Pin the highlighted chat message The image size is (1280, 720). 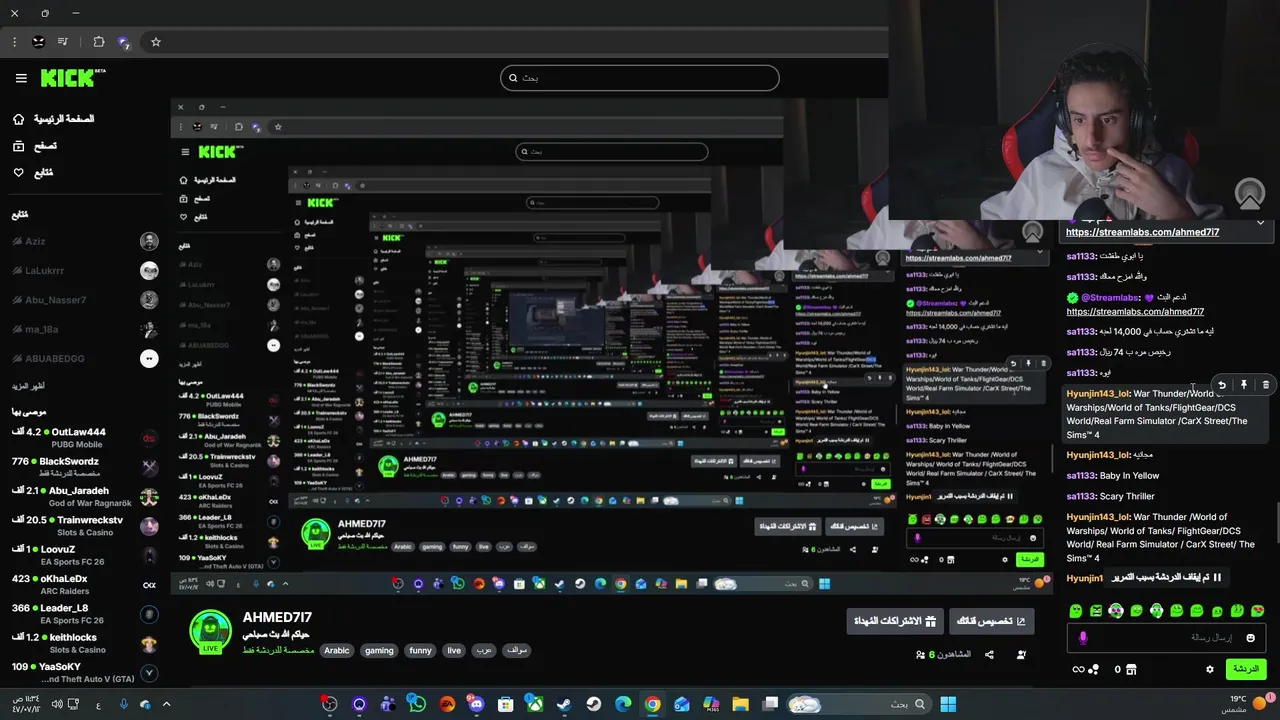point(1244,384)
